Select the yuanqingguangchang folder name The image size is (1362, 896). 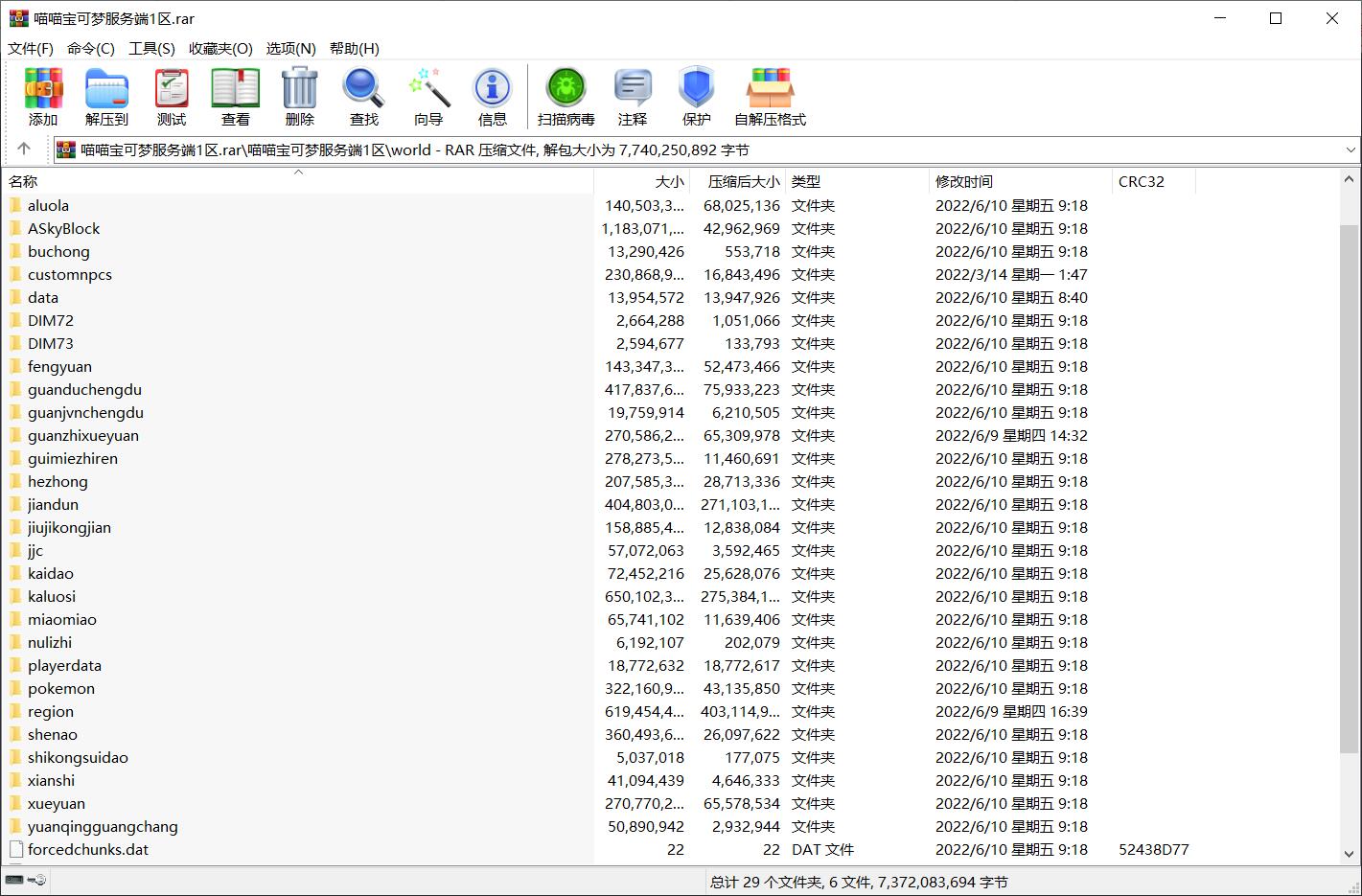click(x=103, y=826)
